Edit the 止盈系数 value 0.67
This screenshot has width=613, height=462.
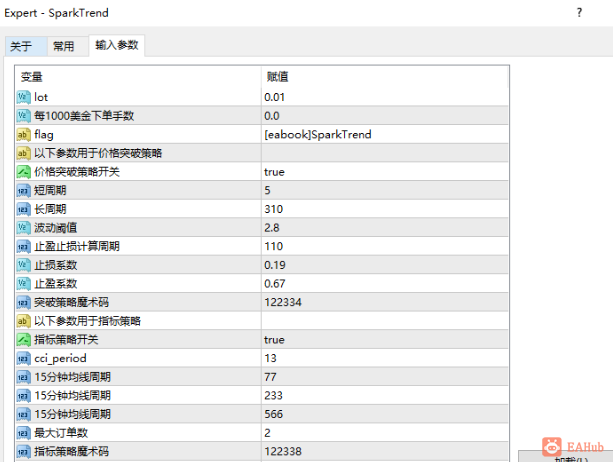[x=385, y=283]
